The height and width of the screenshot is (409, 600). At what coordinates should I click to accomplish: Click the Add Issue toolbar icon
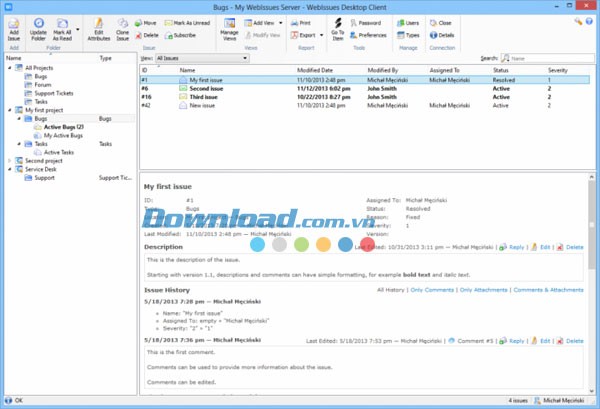(13, 25)
